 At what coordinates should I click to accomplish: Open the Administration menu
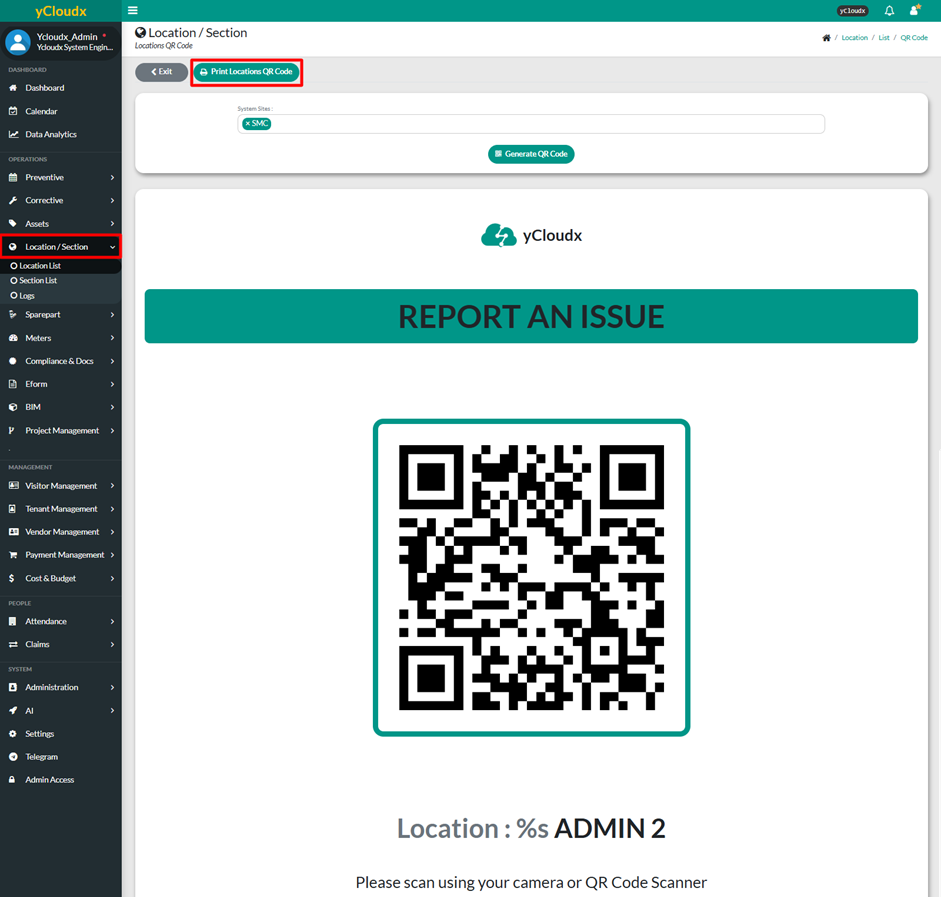click(x=61, y=688)
